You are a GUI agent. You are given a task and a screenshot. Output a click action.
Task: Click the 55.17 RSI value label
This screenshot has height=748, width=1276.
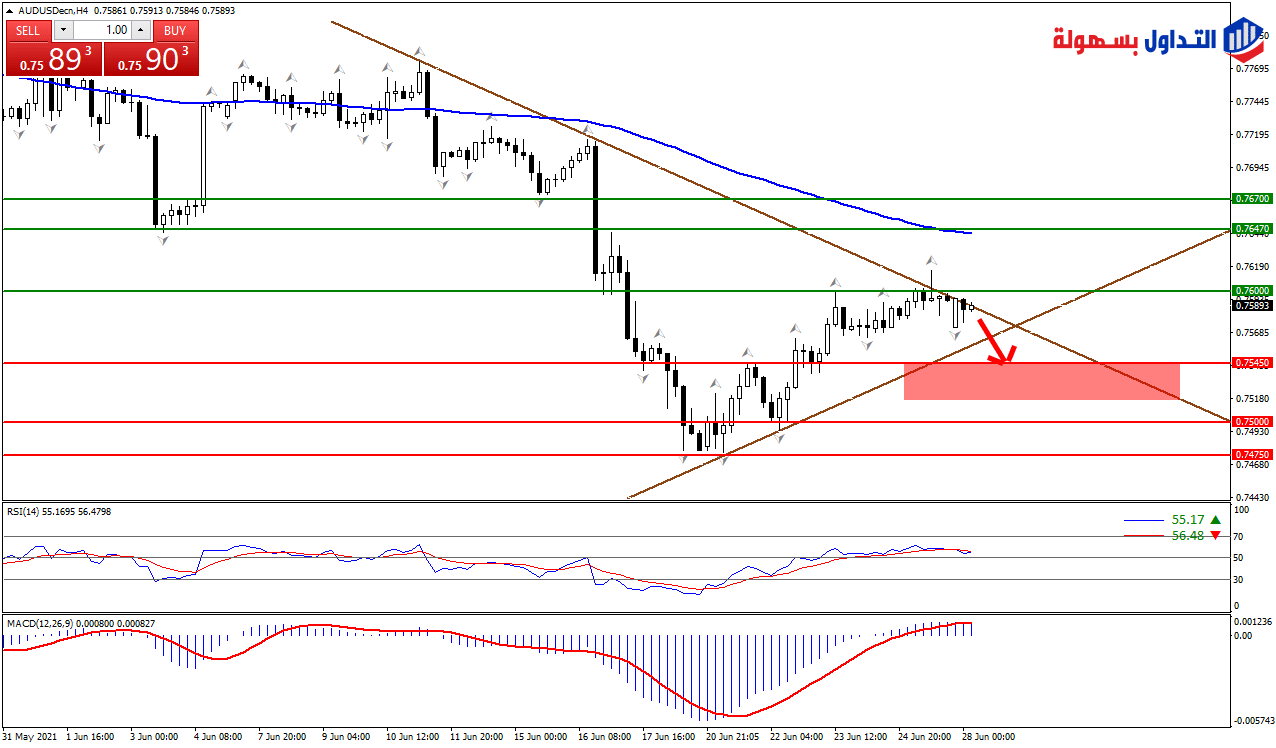[x=1187, y=520]
